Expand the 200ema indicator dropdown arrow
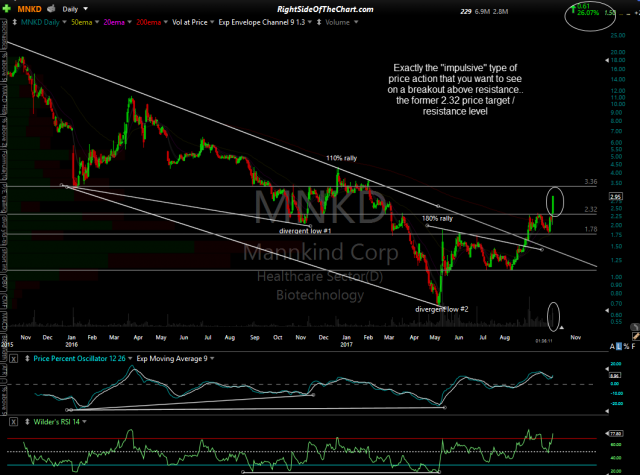The height and width of the screenshot is (475, 640). pyautogui.click(x=165, y=22)
